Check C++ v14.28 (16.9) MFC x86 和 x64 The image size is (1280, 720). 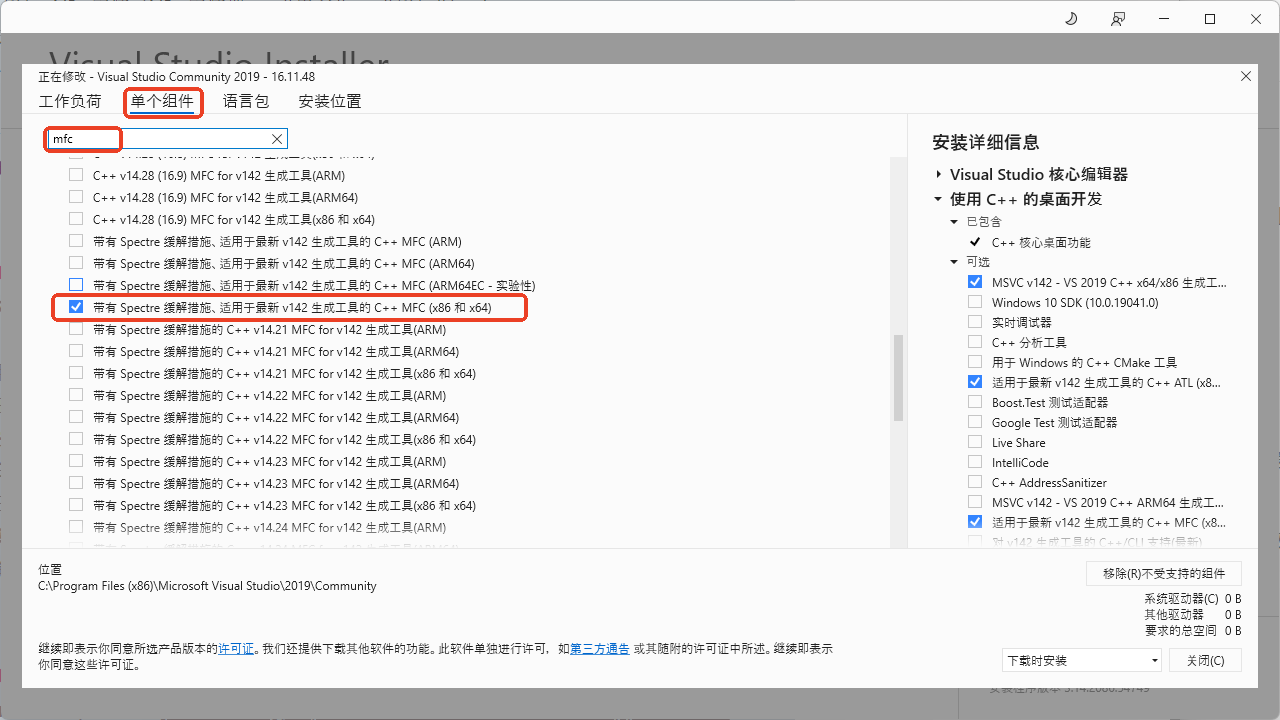coord(76,219)
